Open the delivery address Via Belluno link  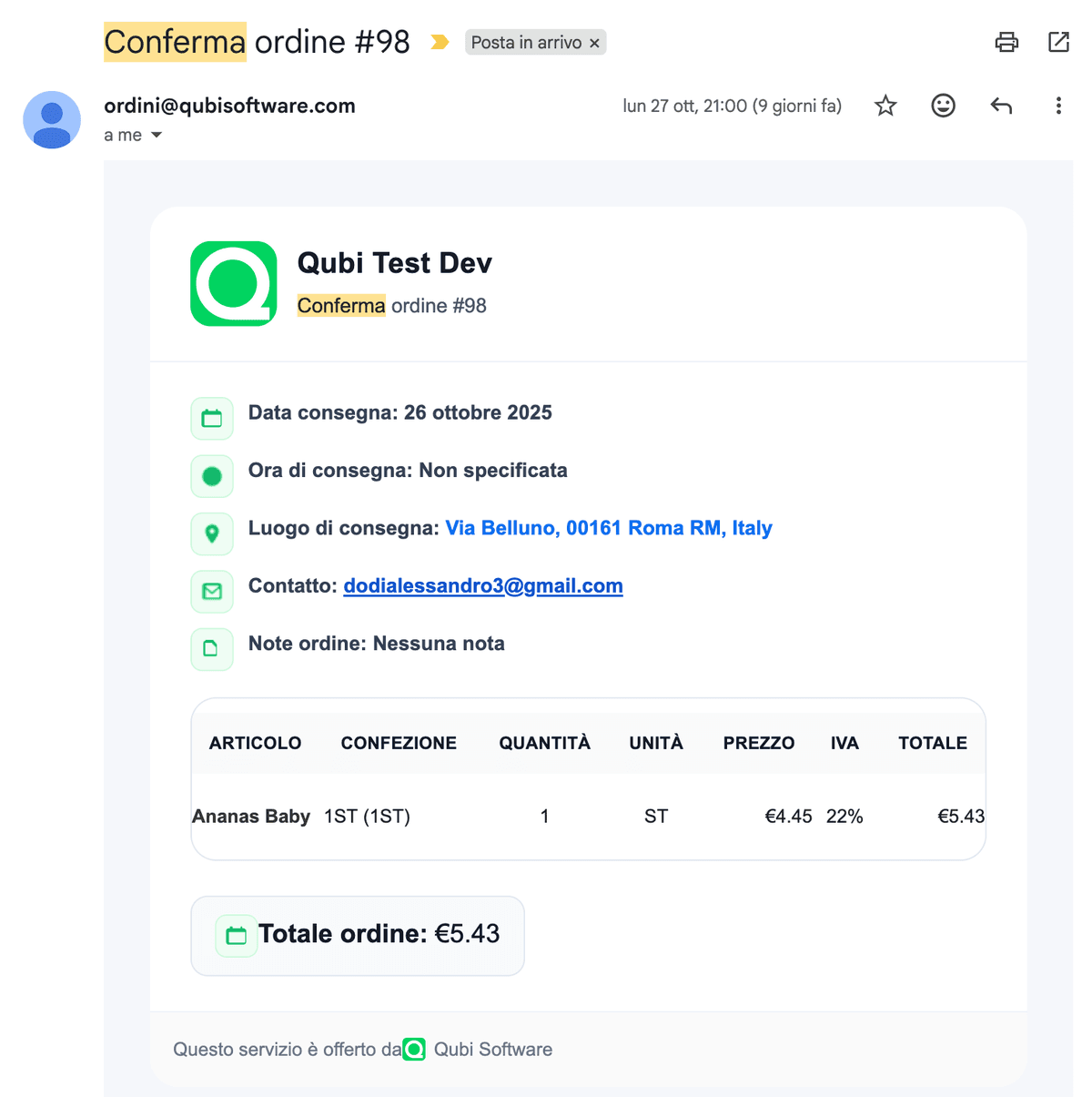(x=608, y=528)
